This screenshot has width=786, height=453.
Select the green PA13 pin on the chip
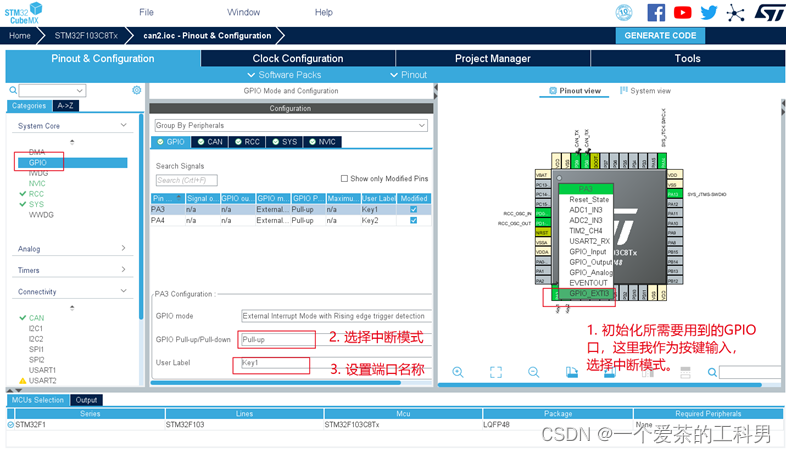coord(674,194)
